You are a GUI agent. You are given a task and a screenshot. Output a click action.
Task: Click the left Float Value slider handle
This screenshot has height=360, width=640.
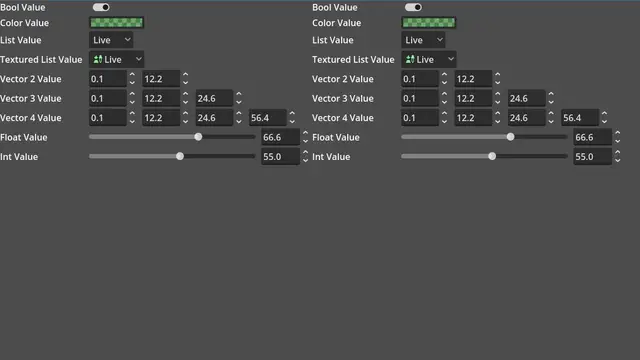pyautogui.click(x=198, y=137)
